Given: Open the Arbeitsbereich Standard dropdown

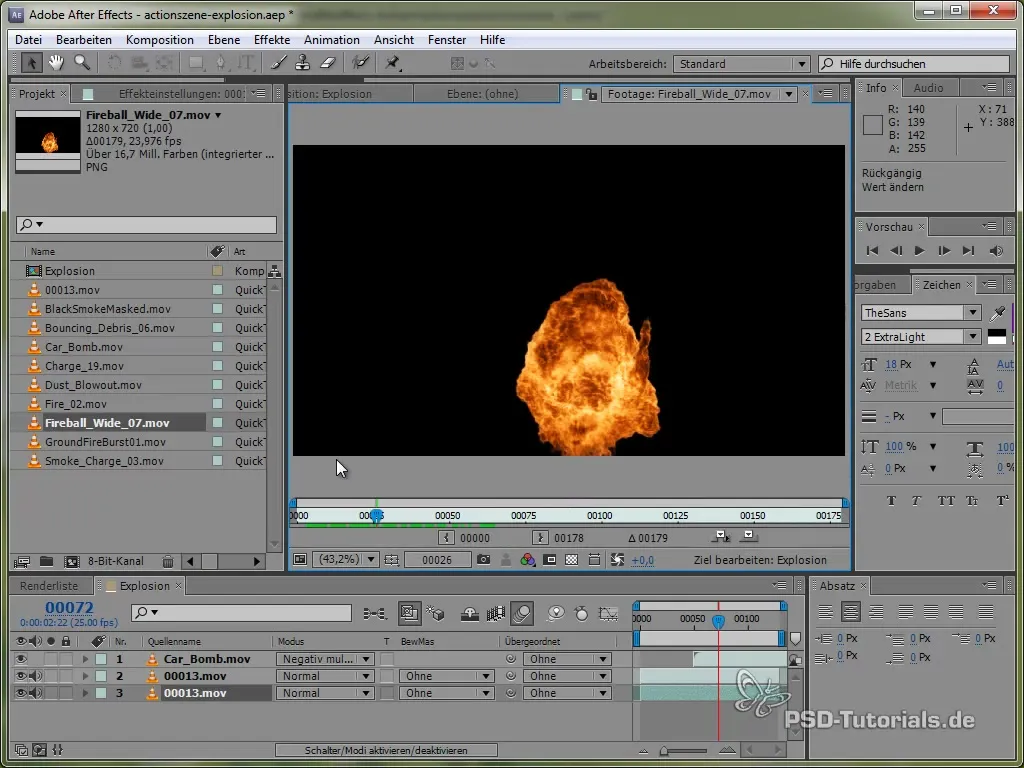Looking at the screenshot, I should pos(742,64).
